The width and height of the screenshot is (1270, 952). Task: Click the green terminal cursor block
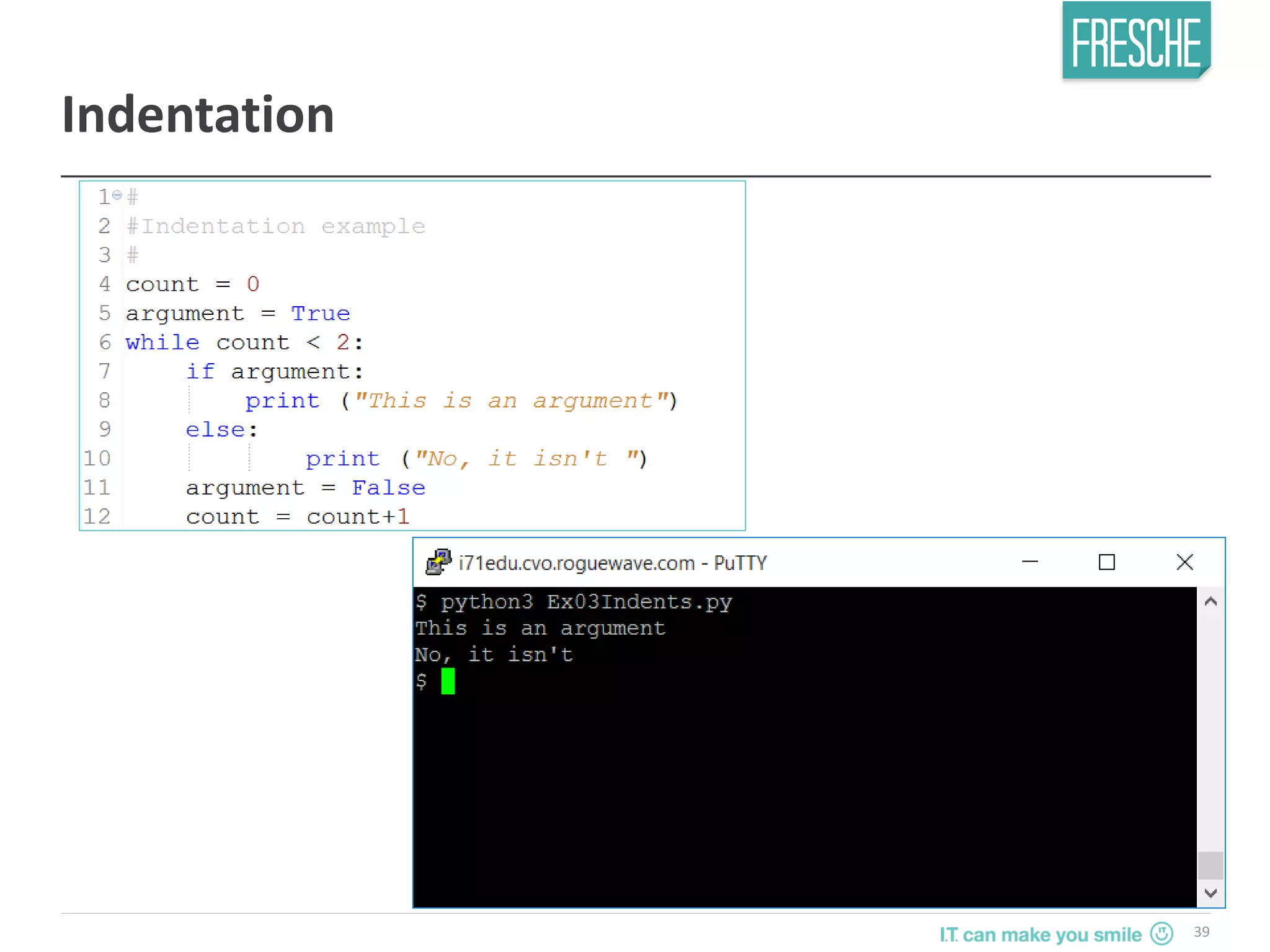448,681
